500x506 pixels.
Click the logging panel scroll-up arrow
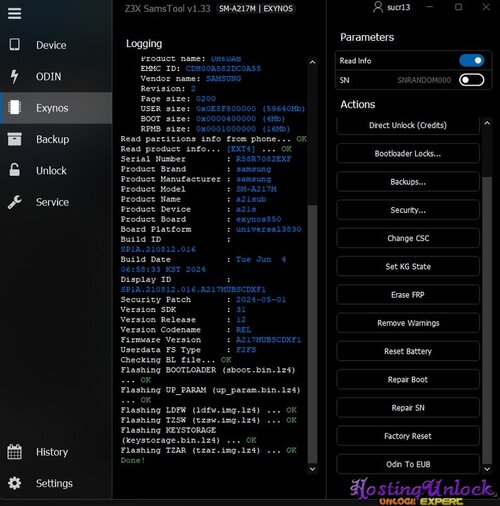click(312, 62)
